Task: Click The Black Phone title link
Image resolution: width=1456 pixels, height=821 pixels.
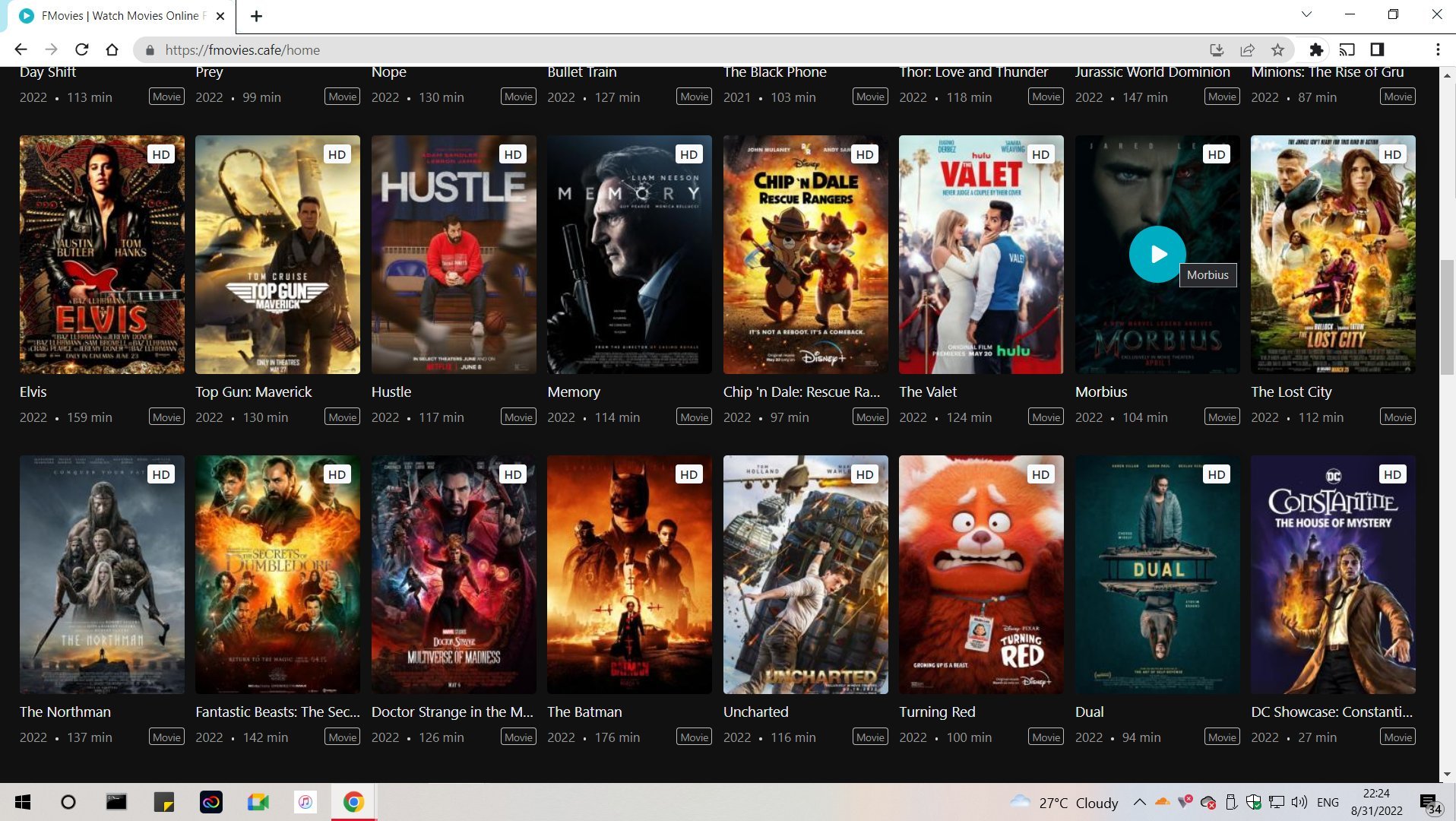Action: 774,72
